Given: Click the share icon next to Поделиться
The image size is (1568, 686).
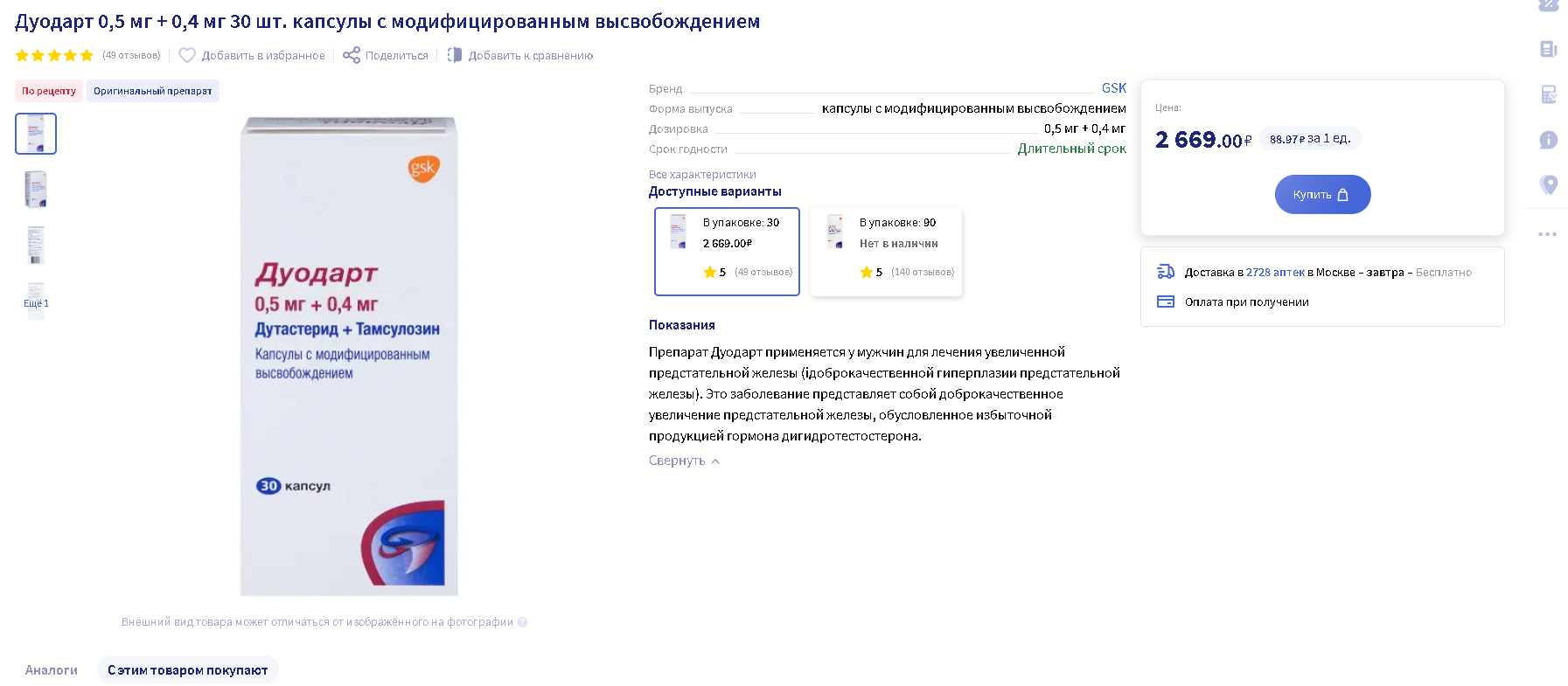Looking at the screenshot, I should [352, 55].
